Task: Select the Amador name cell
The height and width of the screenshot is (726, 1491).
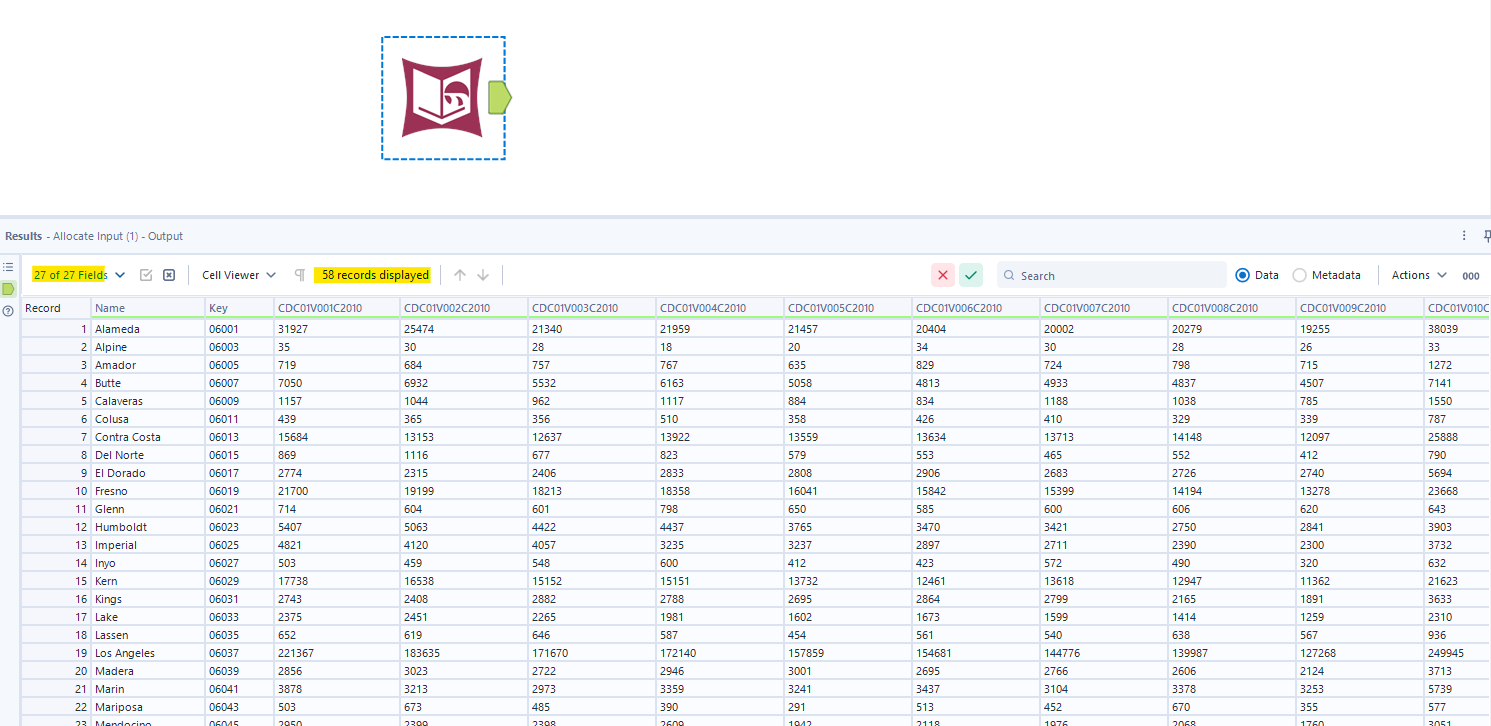Action: click(148, 365)
